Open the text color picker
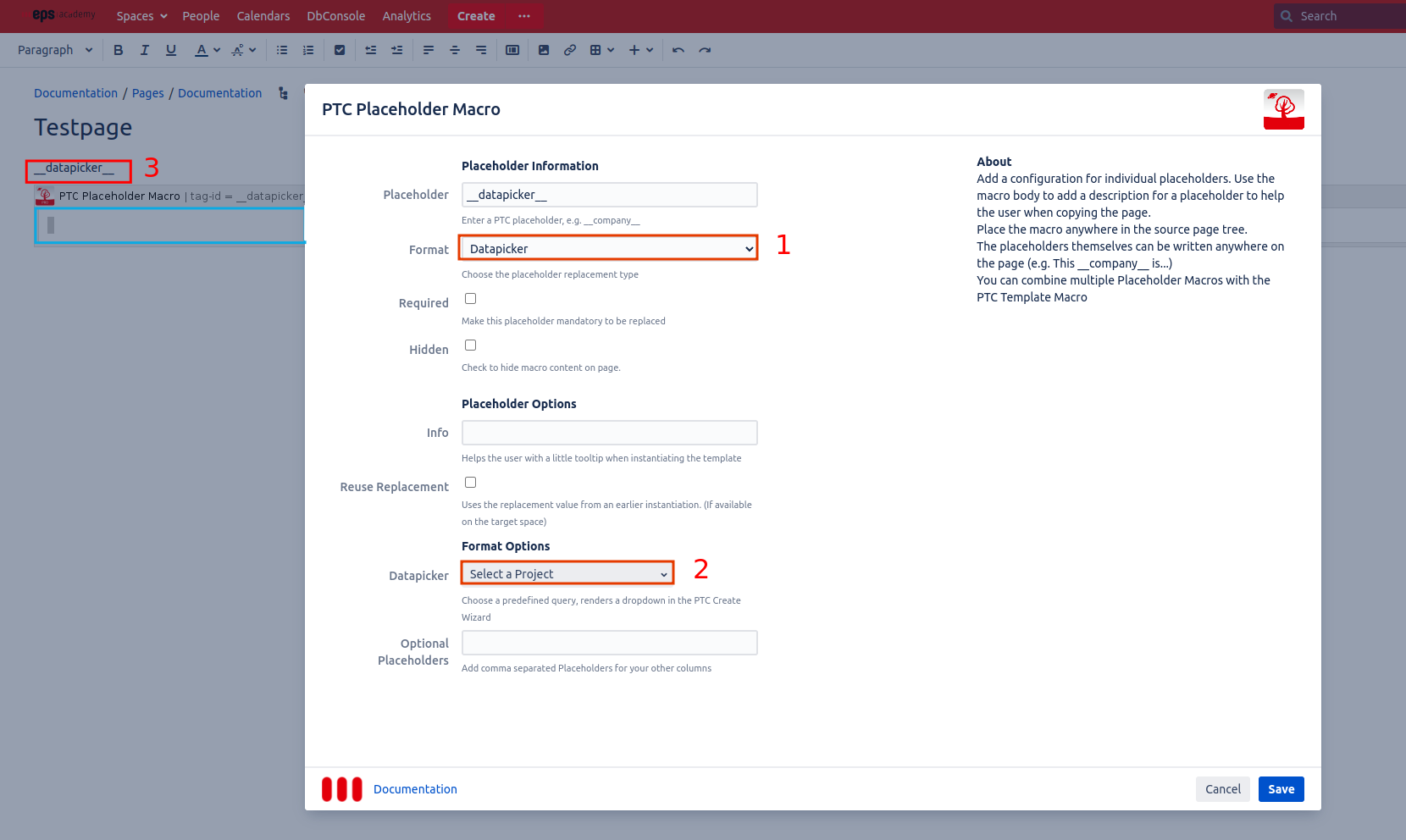Screen dimensions: 1406x840 click(208, 50)
